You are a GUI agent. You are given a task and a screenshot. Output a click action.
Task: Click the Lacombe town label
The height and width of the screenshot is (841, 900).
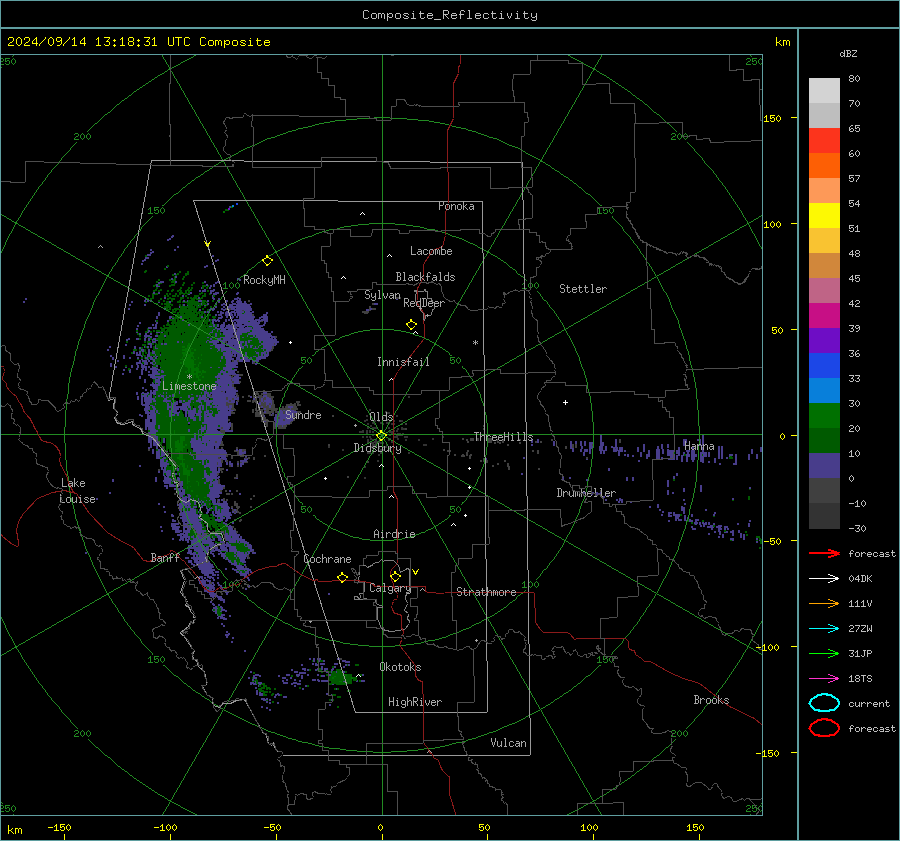coord(430,251)
